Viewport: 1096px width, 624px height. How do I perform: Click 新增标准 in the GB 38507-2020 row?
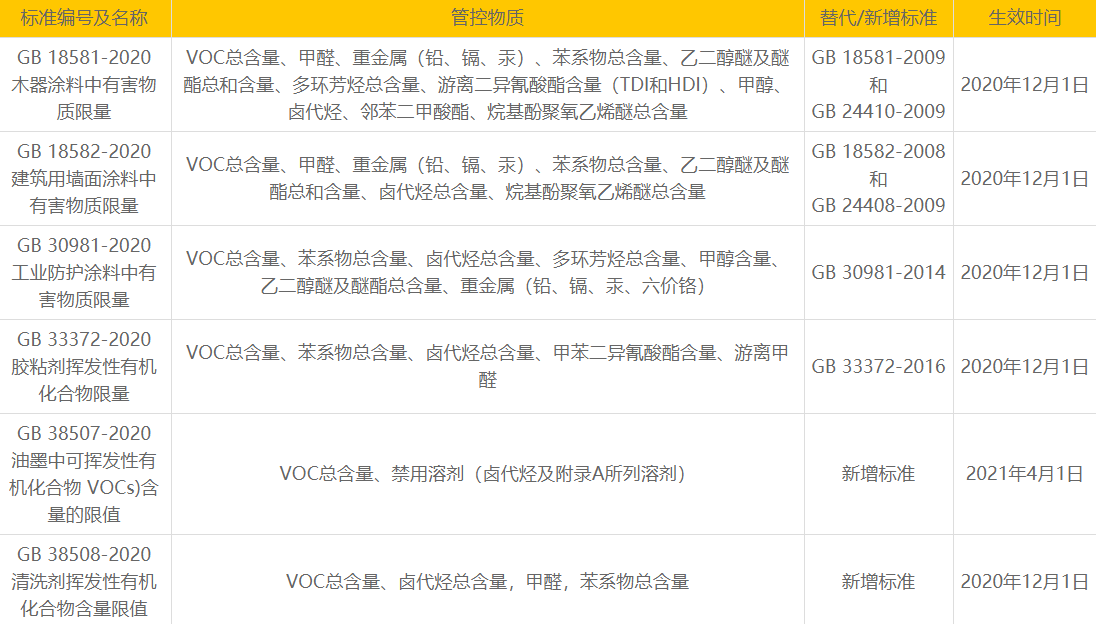878,474
